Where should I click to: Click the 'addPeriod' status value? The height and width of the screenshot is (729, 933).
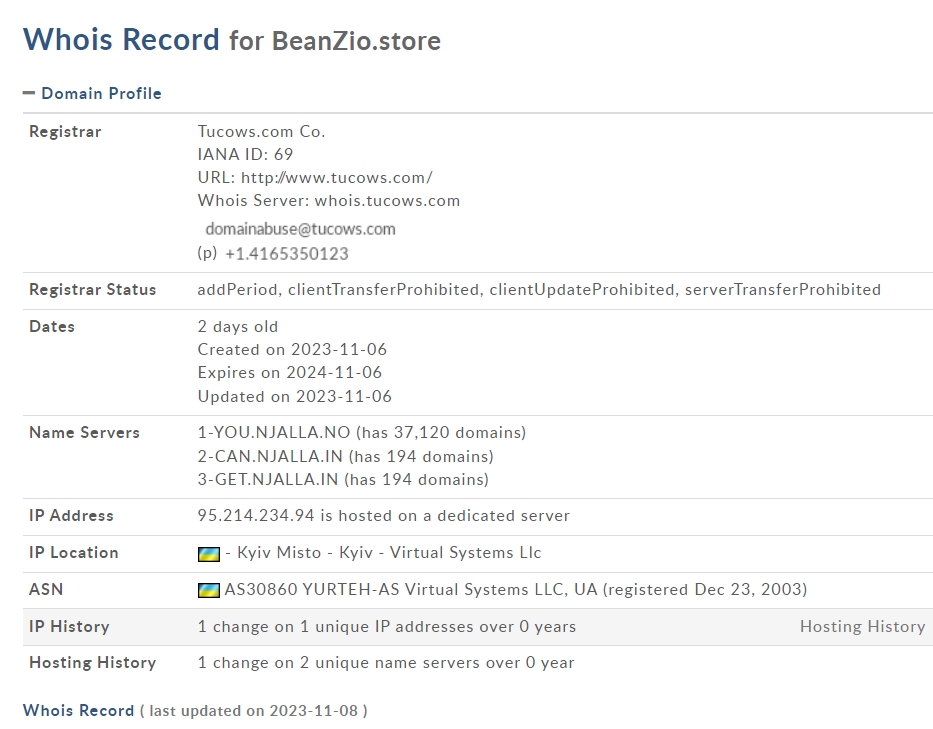tap(237, 290)
